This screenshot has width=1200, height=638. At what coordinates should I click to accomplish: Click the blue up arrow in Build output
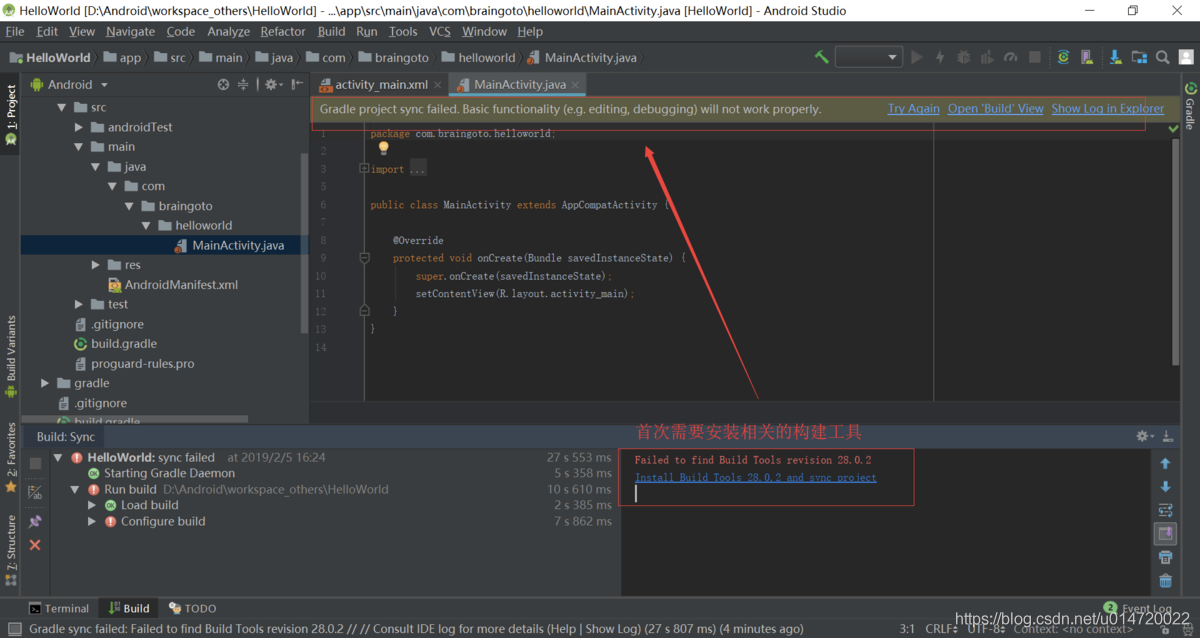click(x=1165, y=464)
